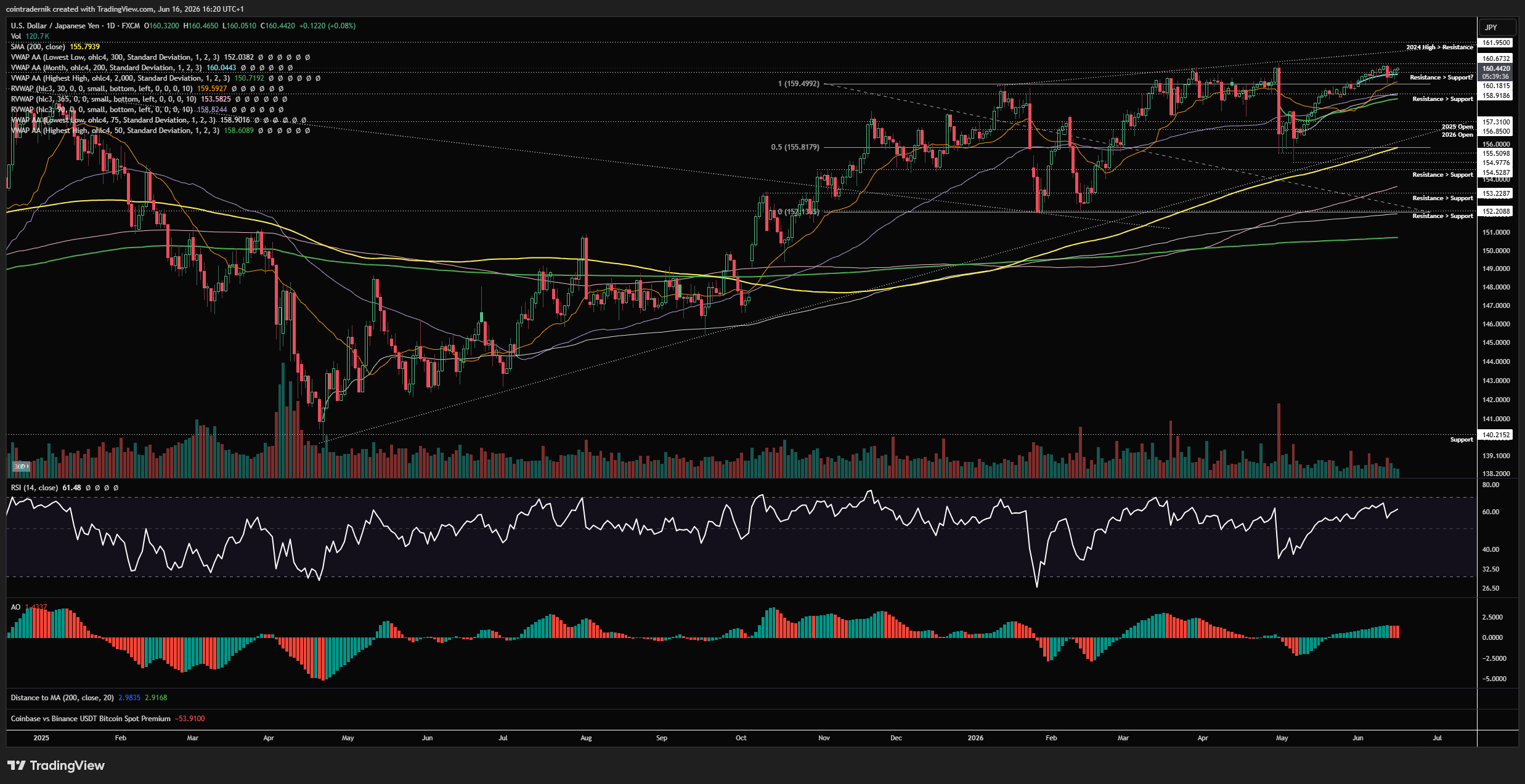
Task: Click the 160.6732 price label
Action: (1496, 59)
